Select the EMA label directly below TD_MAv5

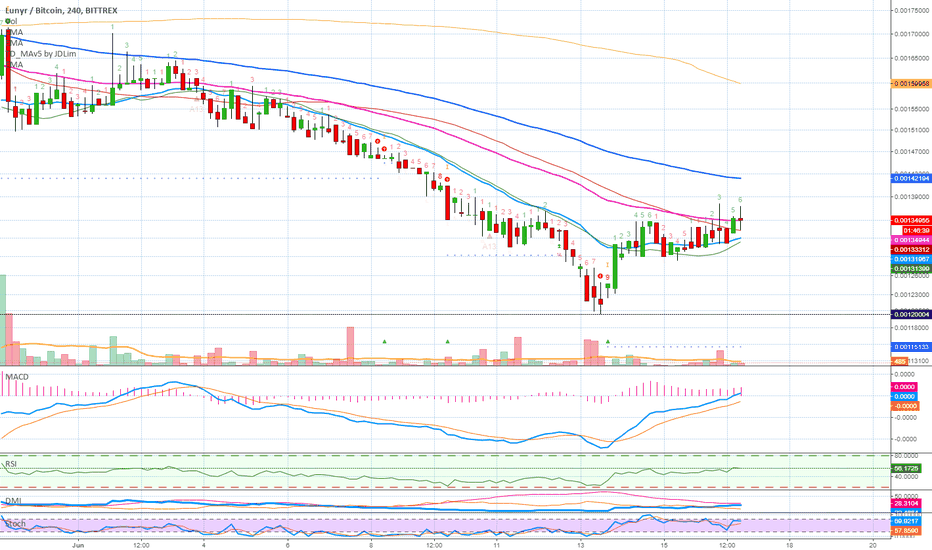point(14,64)
